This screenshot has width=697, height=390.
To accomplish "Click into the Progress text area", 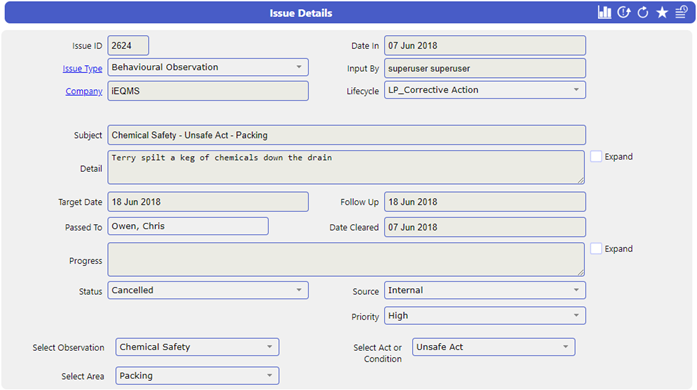I will tap(346, 259).
